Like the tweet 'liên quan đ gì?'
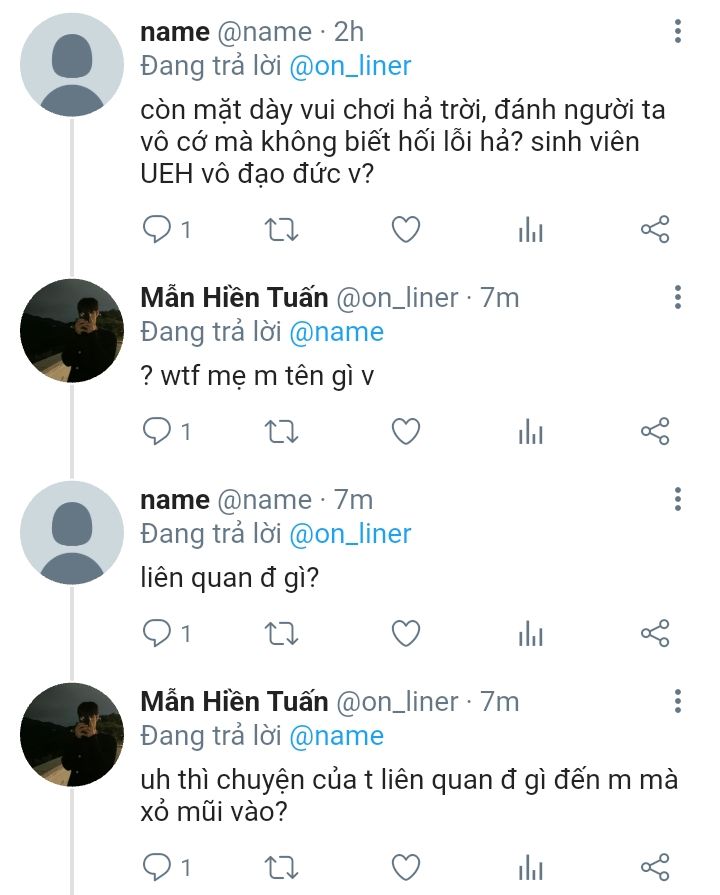Screen dimensions: 720x895 tap(405, 634)
